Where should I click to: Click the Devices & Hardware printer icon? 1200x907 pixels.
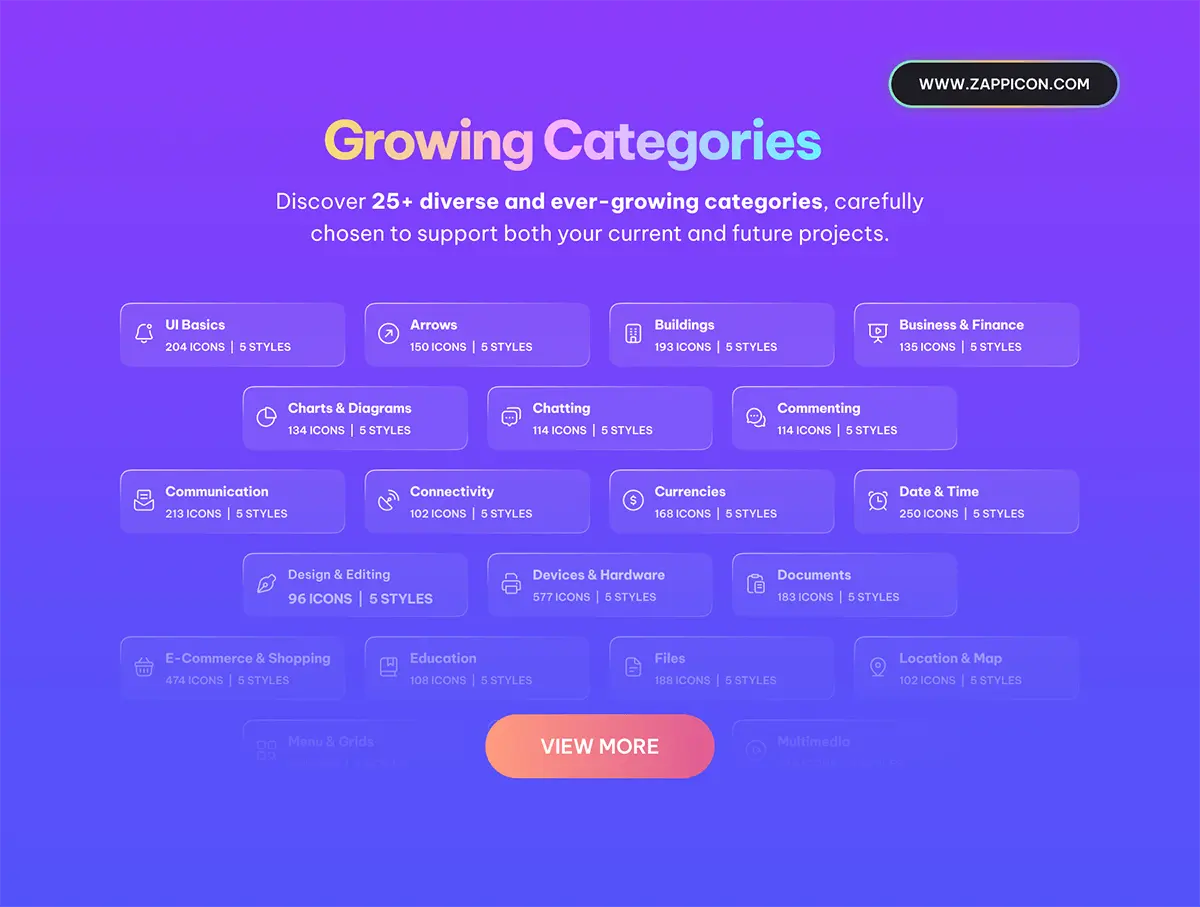[x=511, y=584]
